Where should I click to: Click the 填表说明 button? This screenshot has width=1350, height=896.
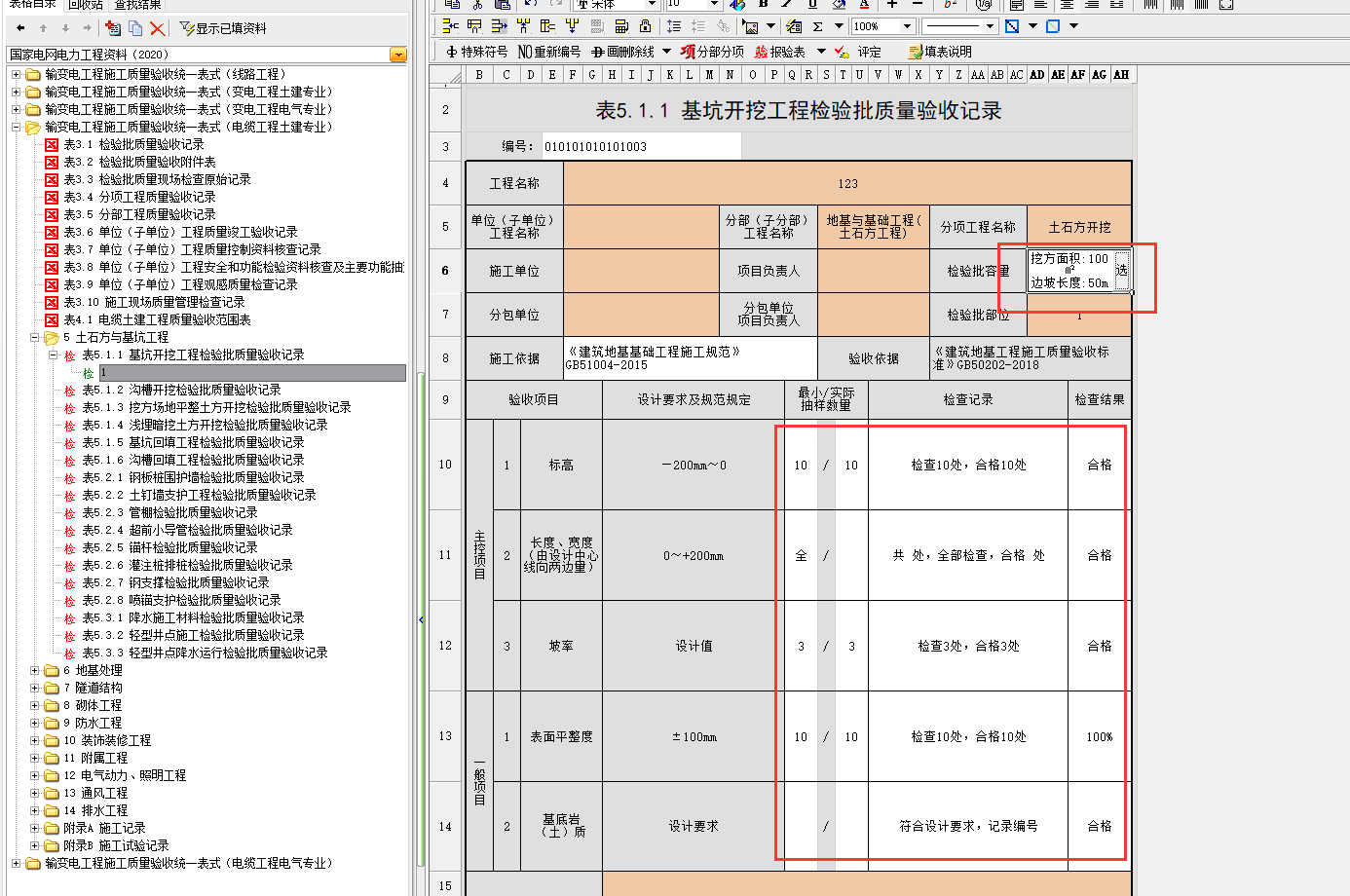(939, 52)
